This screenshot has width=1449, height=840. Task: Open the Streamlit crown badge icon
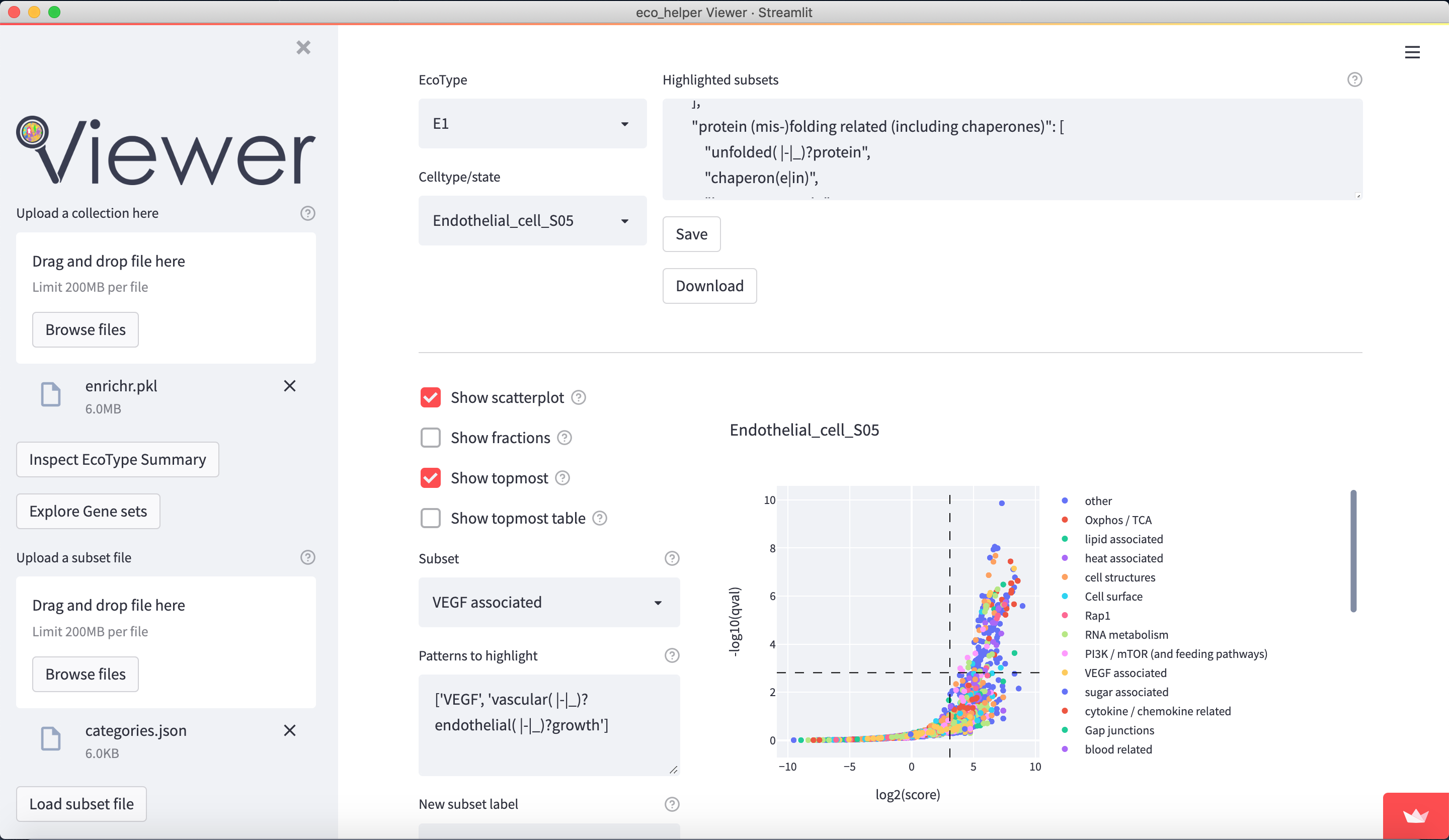(x=1415, y=816)
